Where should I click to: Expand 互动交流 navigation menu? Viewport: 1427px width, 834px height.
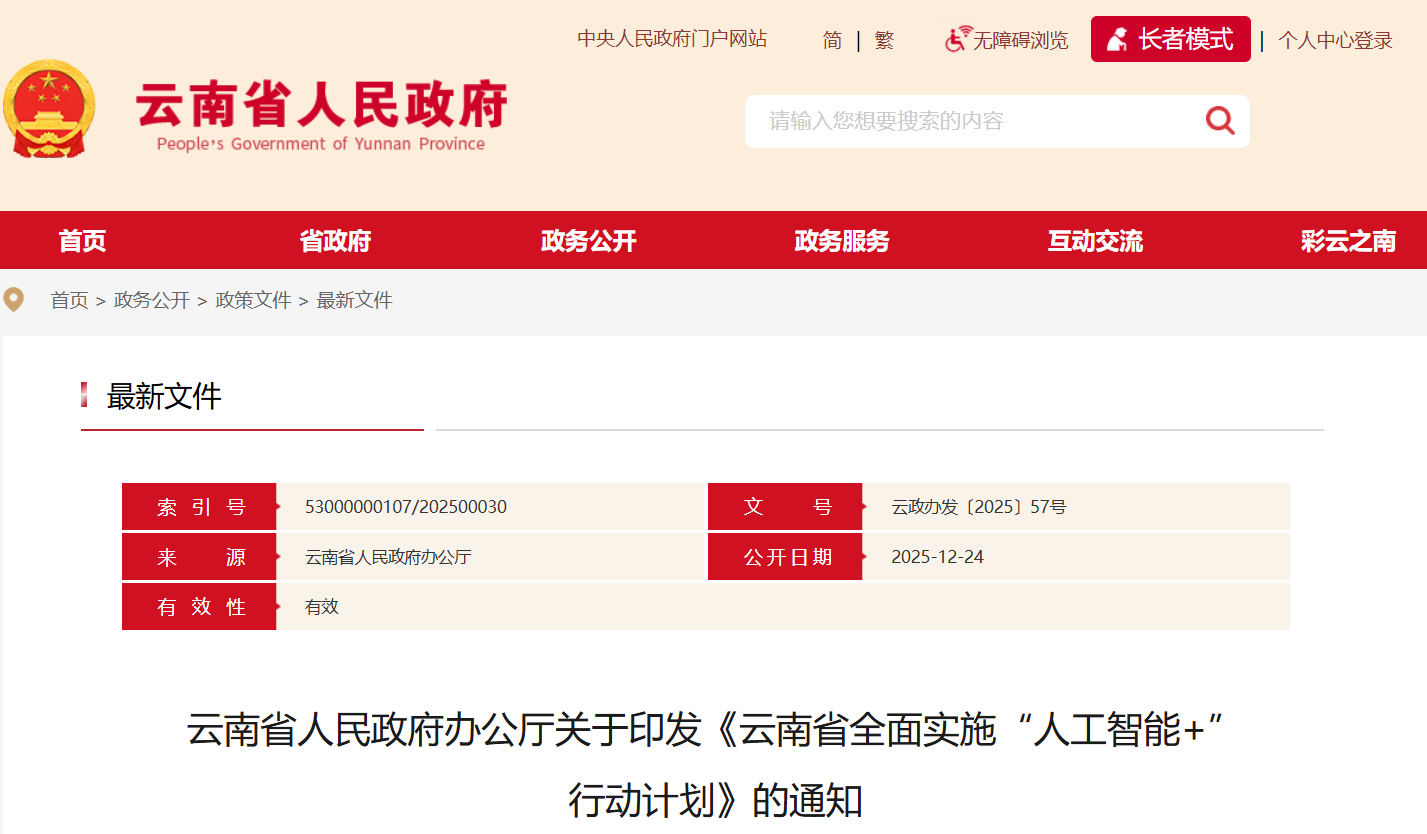point(1095,241)
